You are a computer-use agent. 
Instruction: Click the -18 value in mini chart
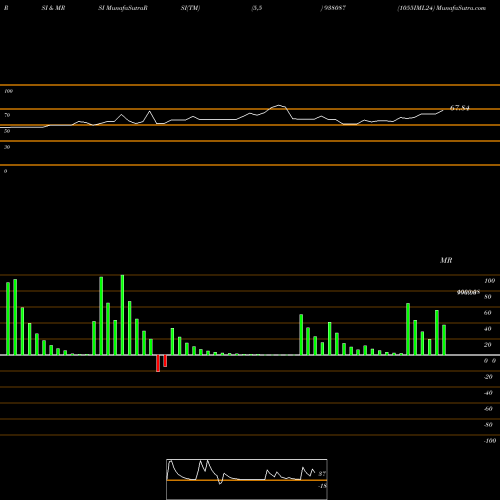[x=322, y=486]
